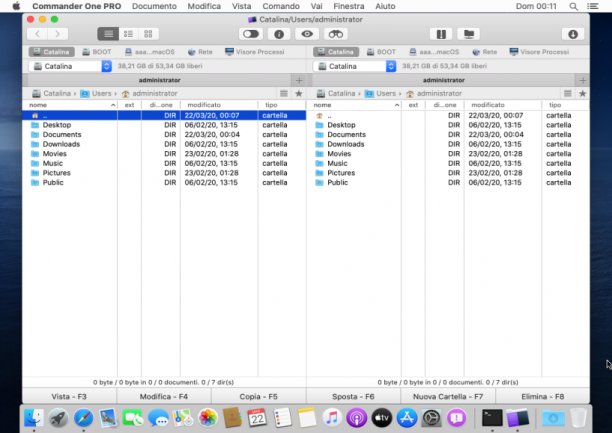
Task: Open the Vista menu
Action: tap(242, 6)
